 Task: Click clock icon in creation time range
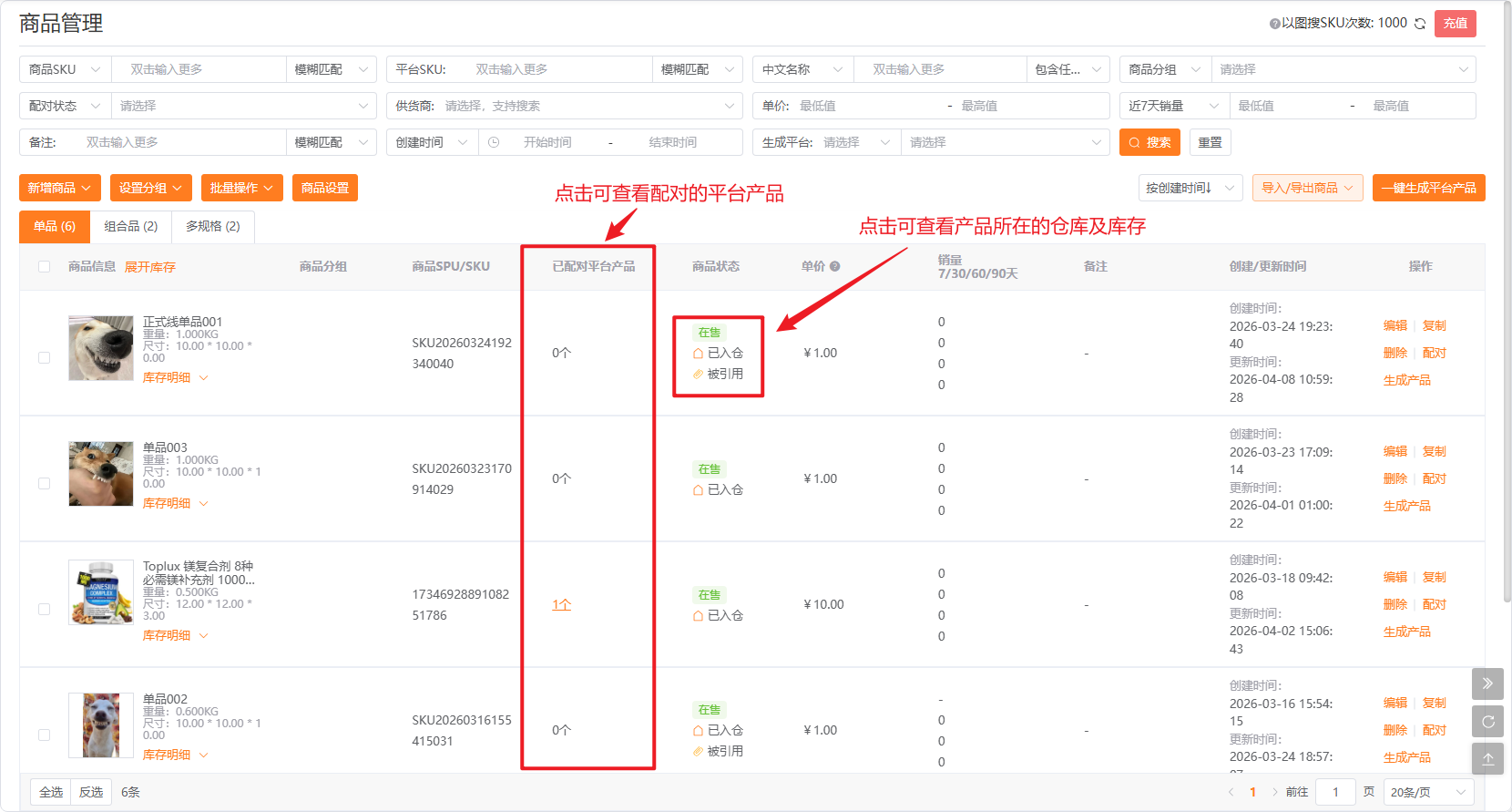pyautogui.click(x=494, y=142)
